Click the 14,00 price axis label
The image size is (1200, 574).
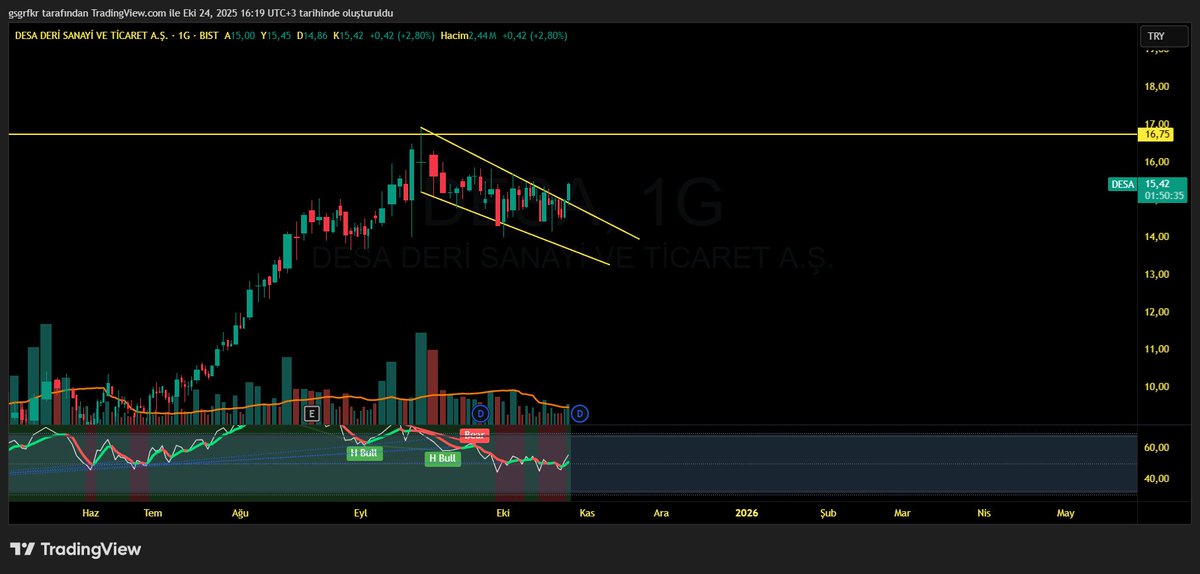tap(1157, 237)
